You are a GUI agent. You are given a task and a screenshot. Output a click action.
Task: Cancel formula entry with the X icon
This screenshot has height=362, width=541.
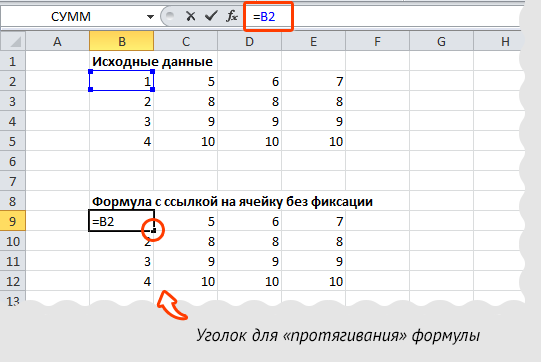(190, 16)
